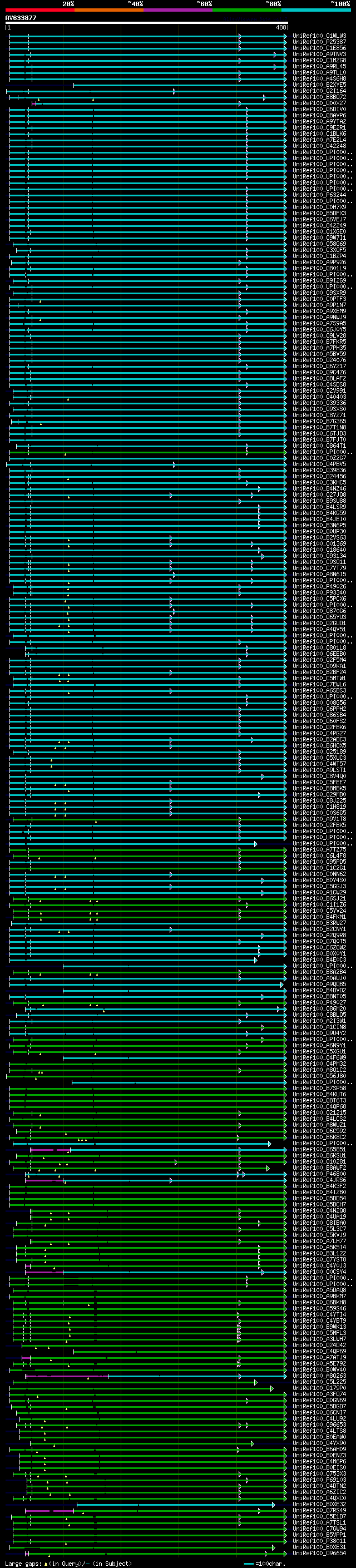Select hit UniRef100_A9RL45
356x1568 pixels.
click(319, 66)
